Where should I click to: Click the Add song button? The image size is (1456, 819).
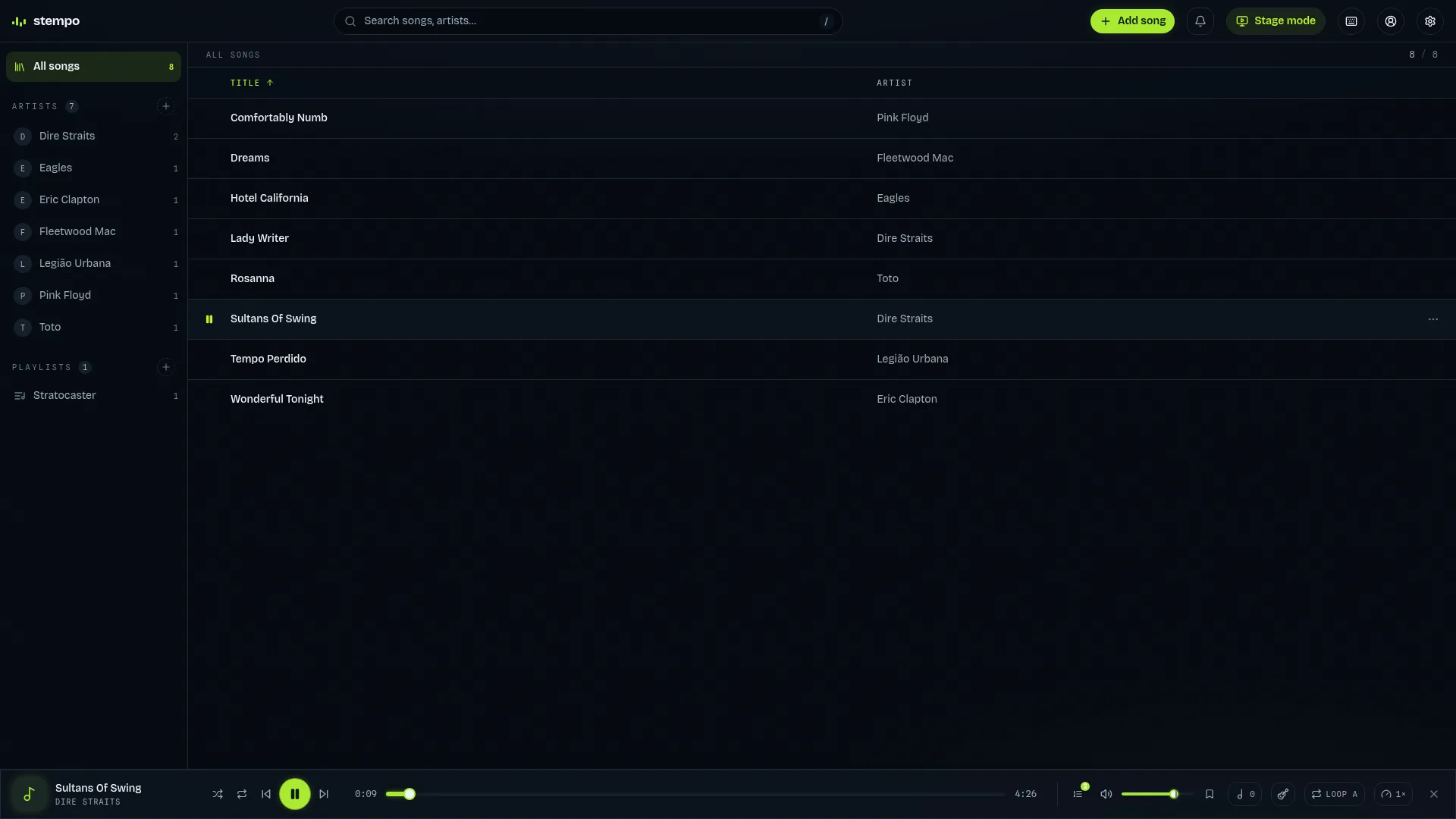tap(1133, 21)
